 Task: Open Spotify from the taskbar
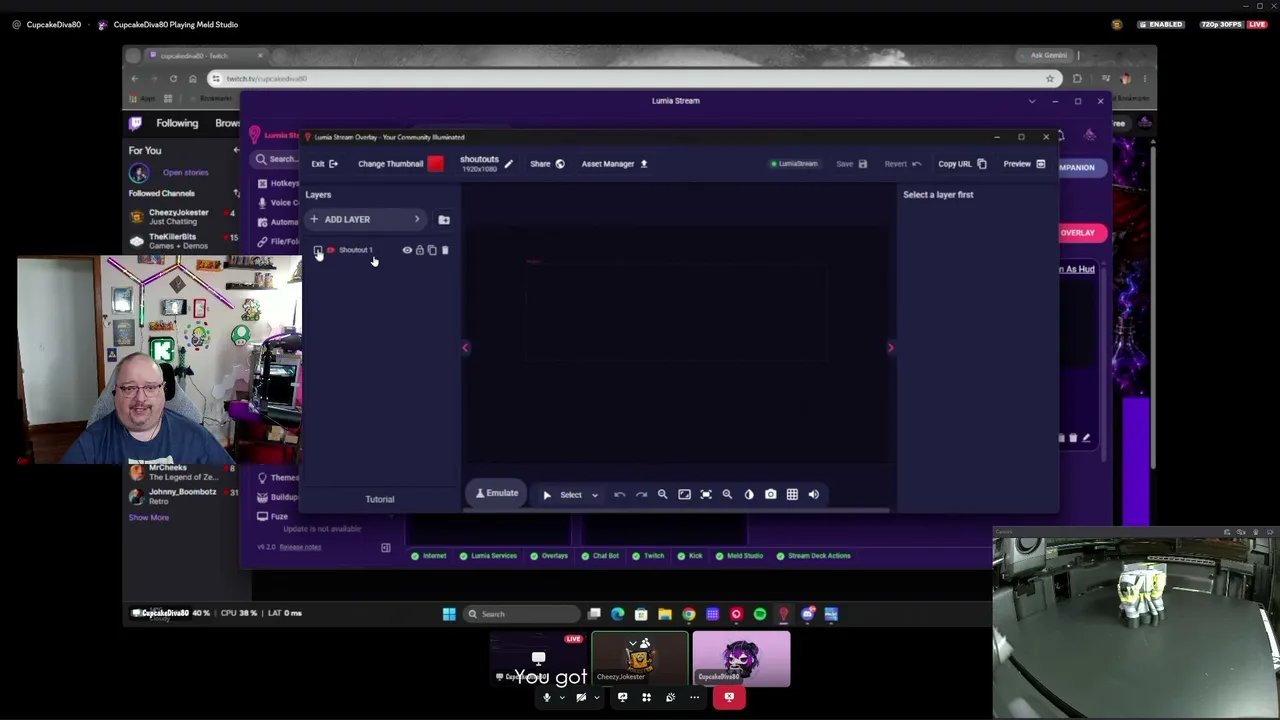760,614
